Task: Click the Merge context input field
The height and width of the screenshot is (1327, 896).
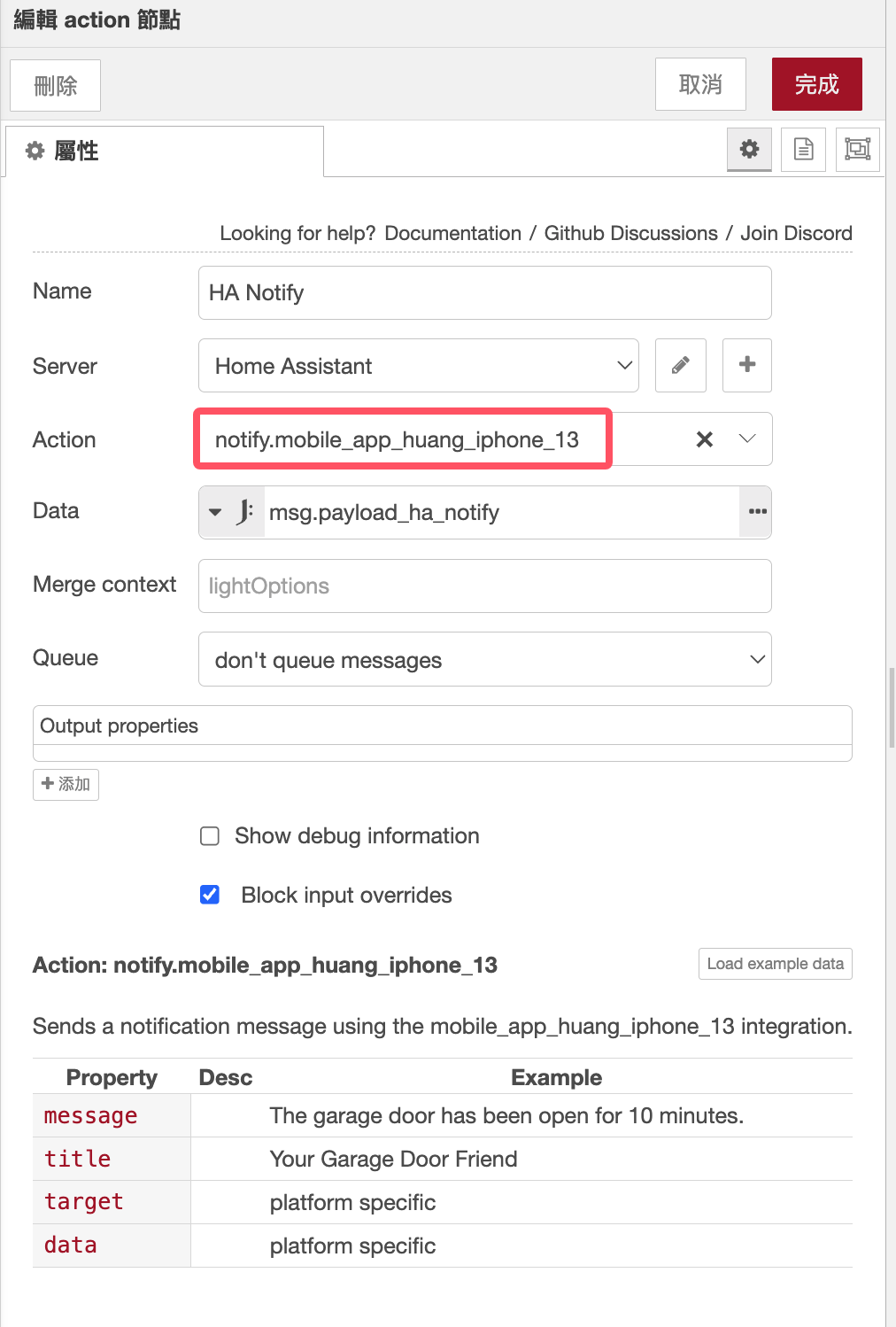Action: (484, 586)
